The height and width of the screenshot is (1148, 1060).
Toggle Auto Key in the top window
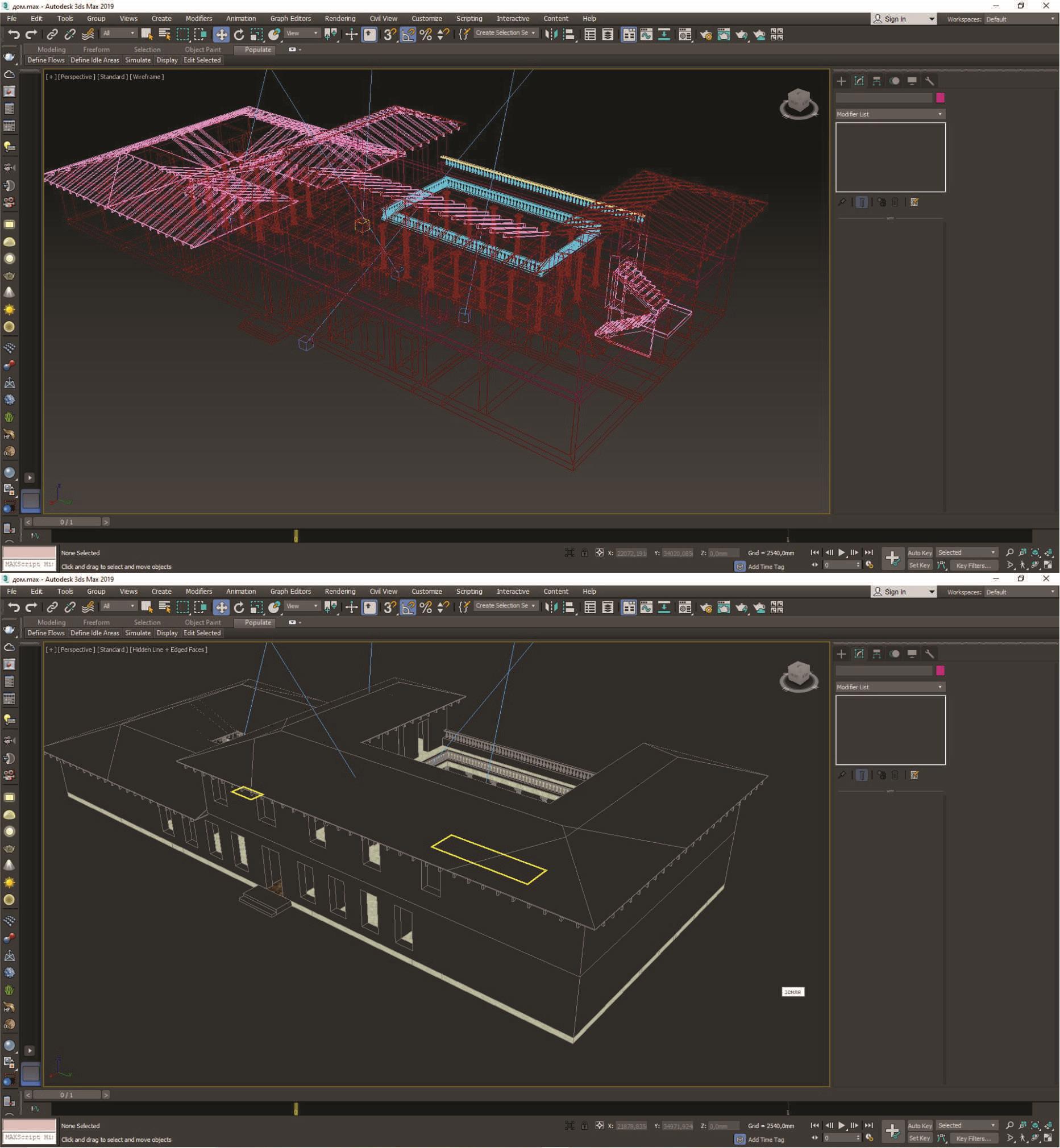tap(920, 553)
